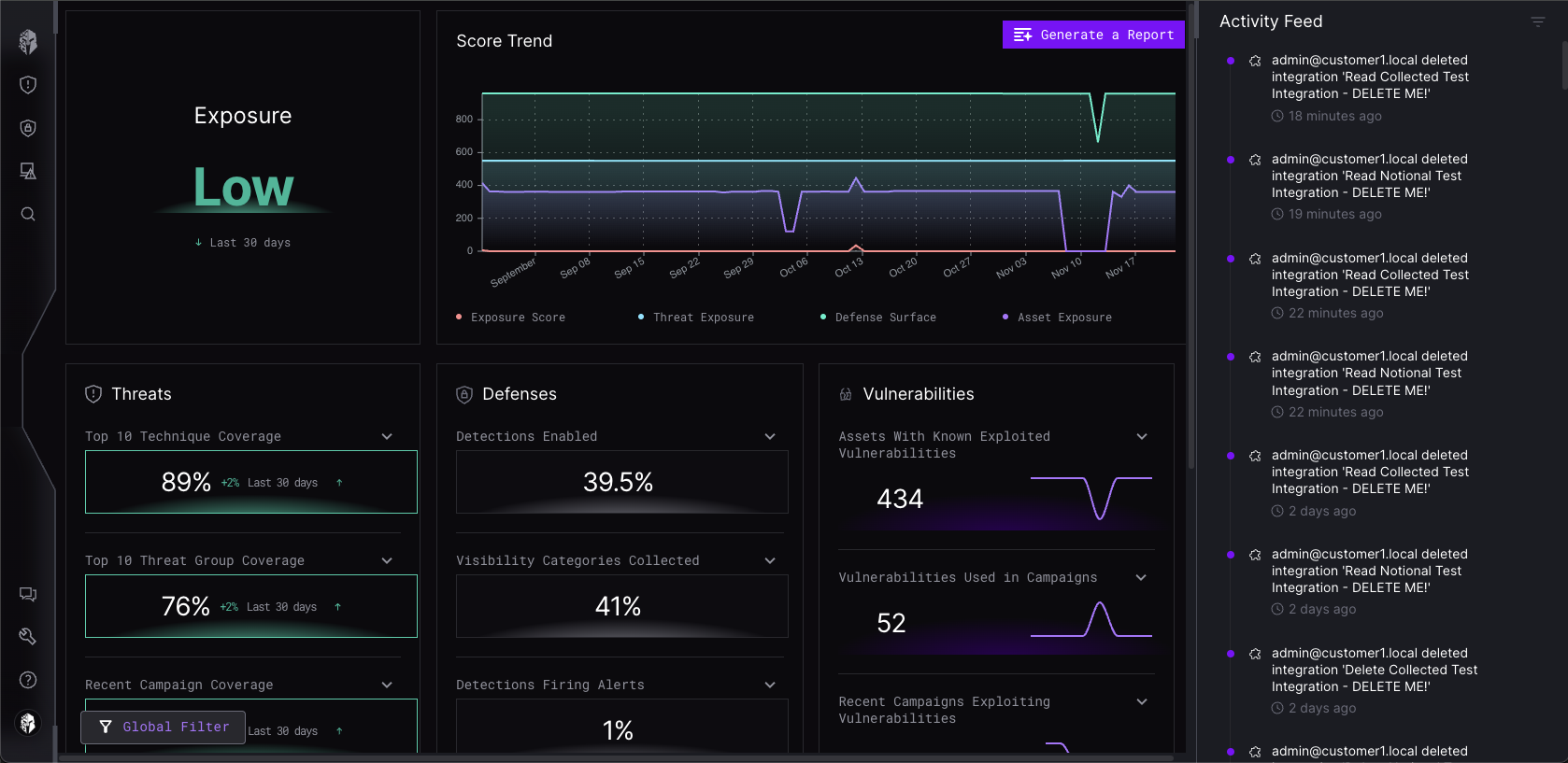Open the chat feedback icon in sidebar
Screen dimensions: 1568x763
pos(28,594)
